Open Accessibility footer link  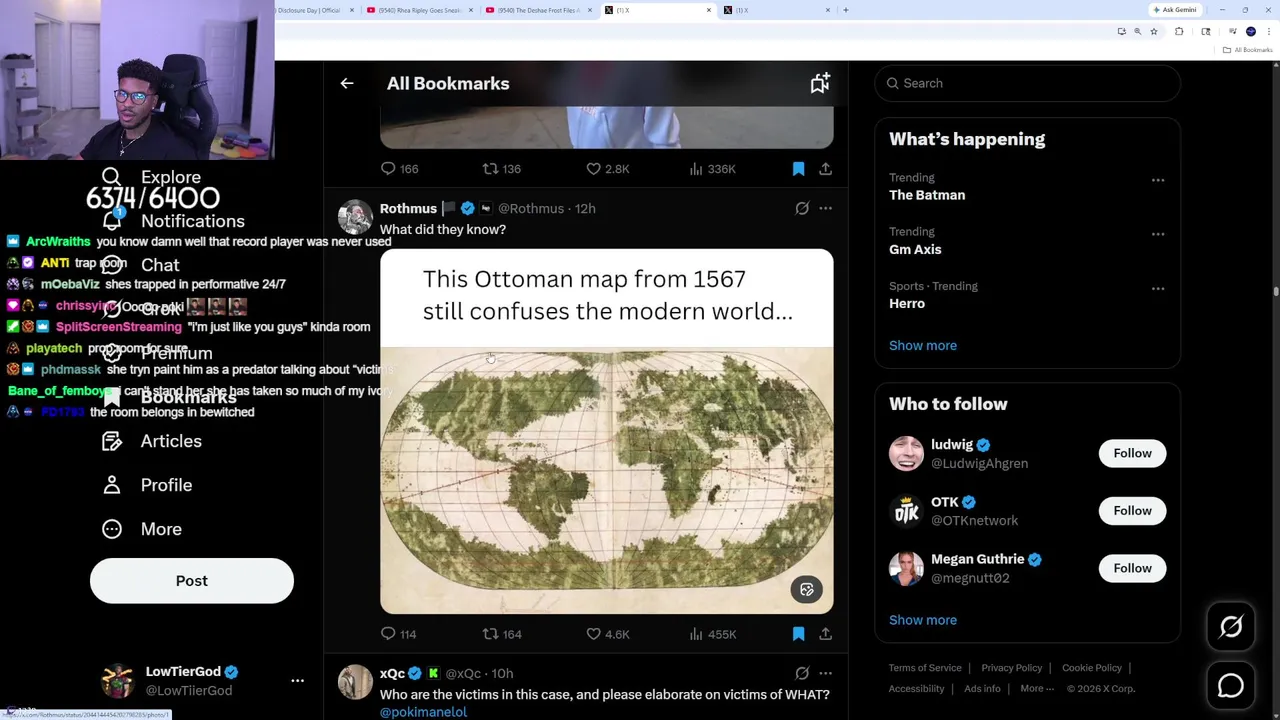[x=916, y=688]
